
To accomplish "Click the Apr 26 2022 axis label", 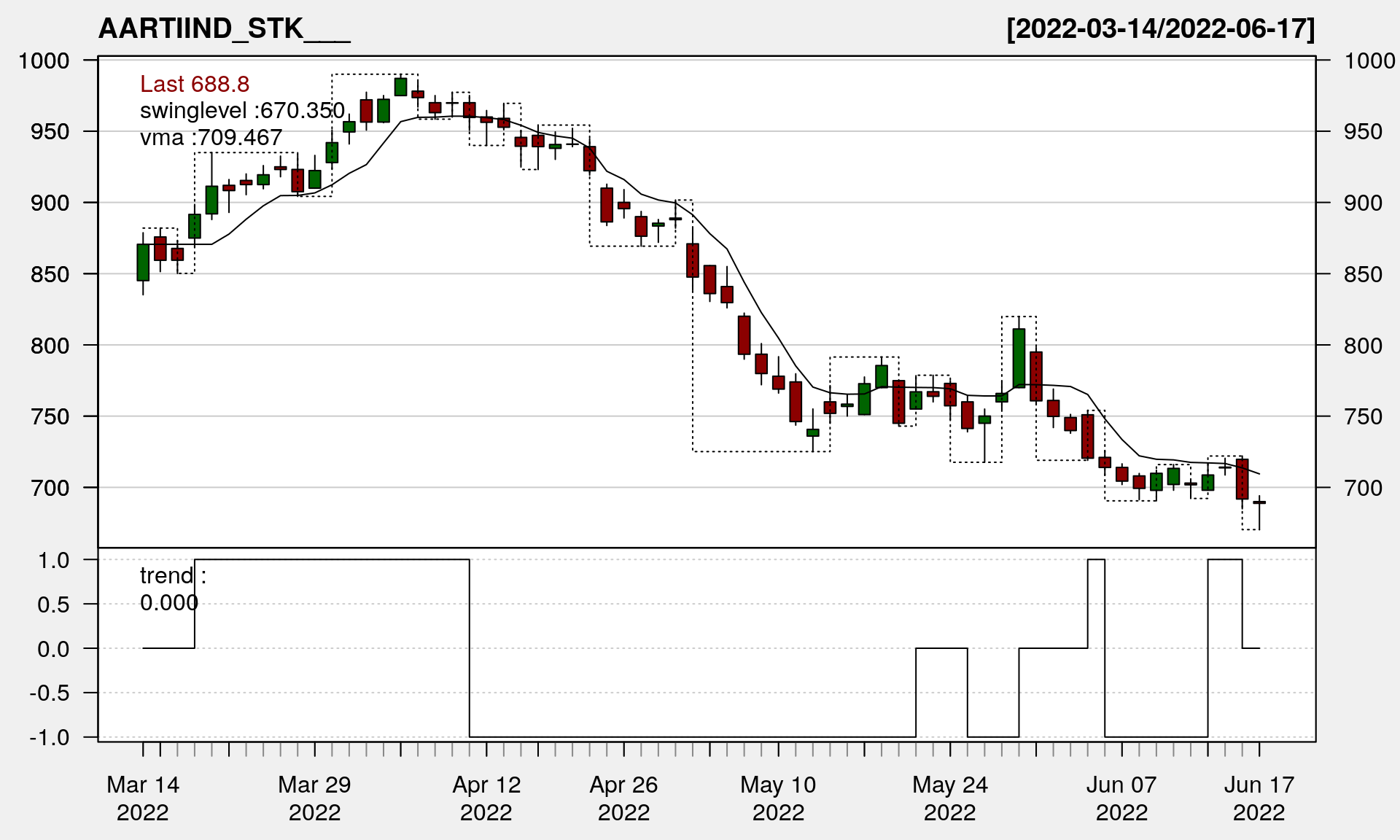I will pos(623,798).
